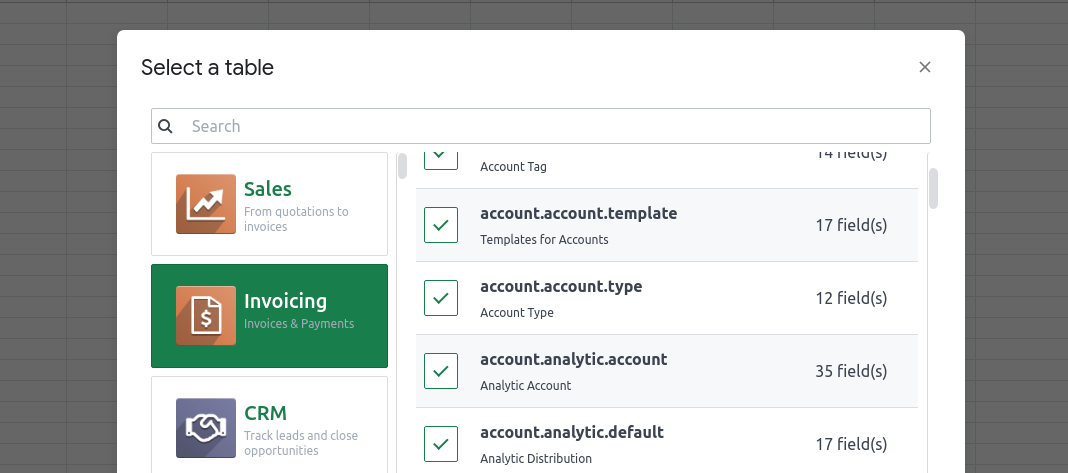The width and height of the screenshot is (1068, 473).
Task: Click the table list scrollbar thumb
Action: click(x=934, y=188)
